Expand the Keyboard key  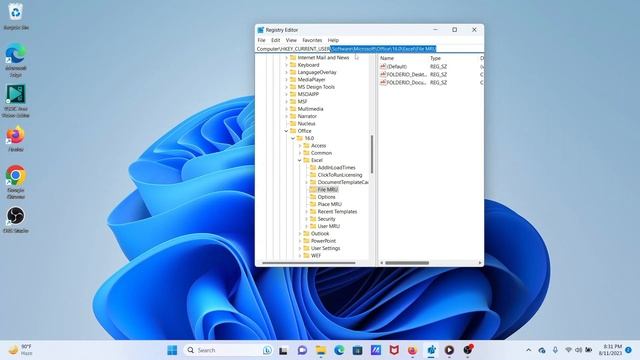[x=286, y=65]
